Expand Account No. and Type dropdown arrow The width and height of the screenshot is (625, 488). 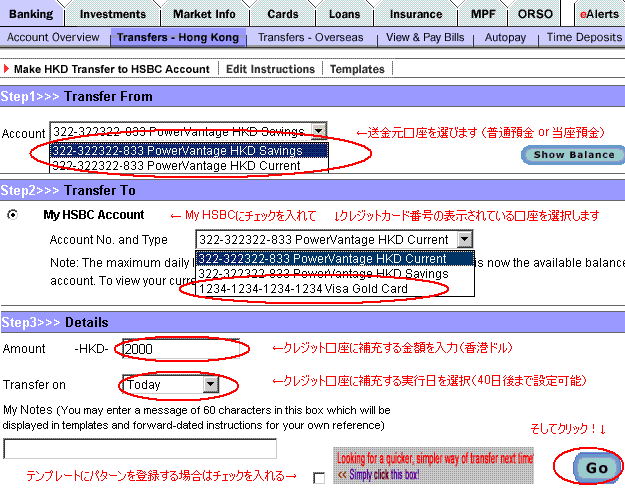pos(464,239)
